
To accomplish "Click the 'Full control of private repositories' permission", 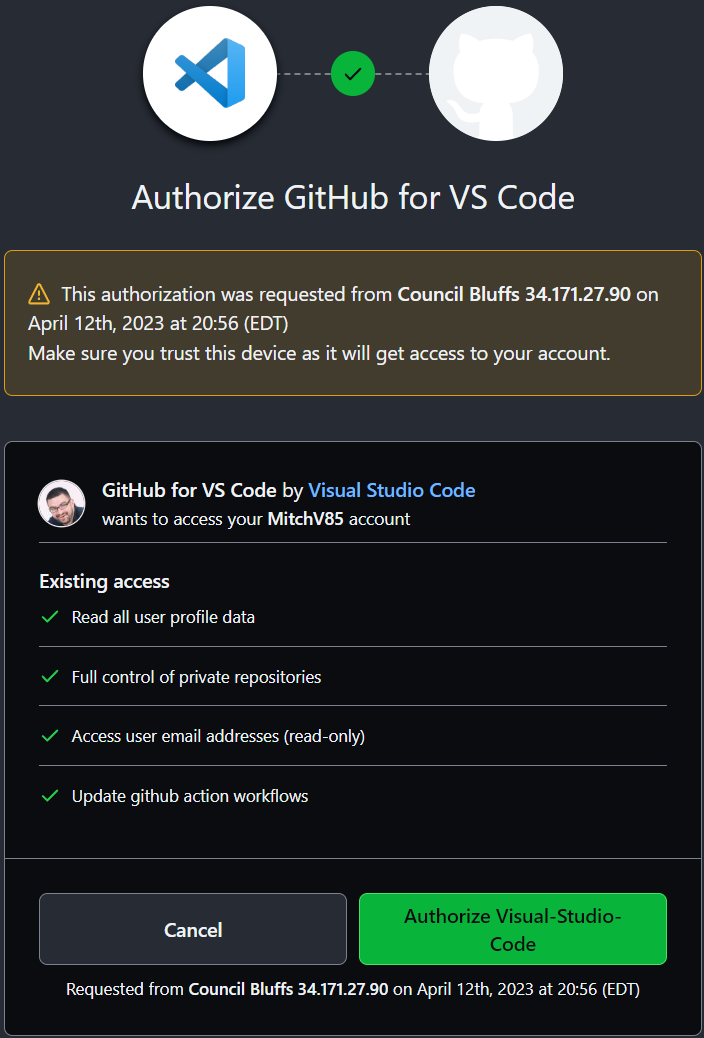I will coord(196,677).
